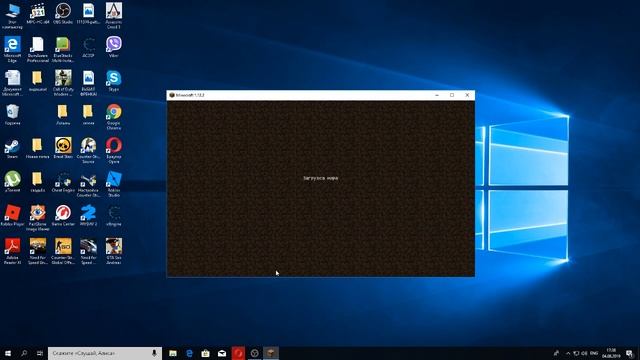Open Brawl Stars desktop shortcut
The height and width of the screenshot is (360, 640).
(x=63, y=149)
